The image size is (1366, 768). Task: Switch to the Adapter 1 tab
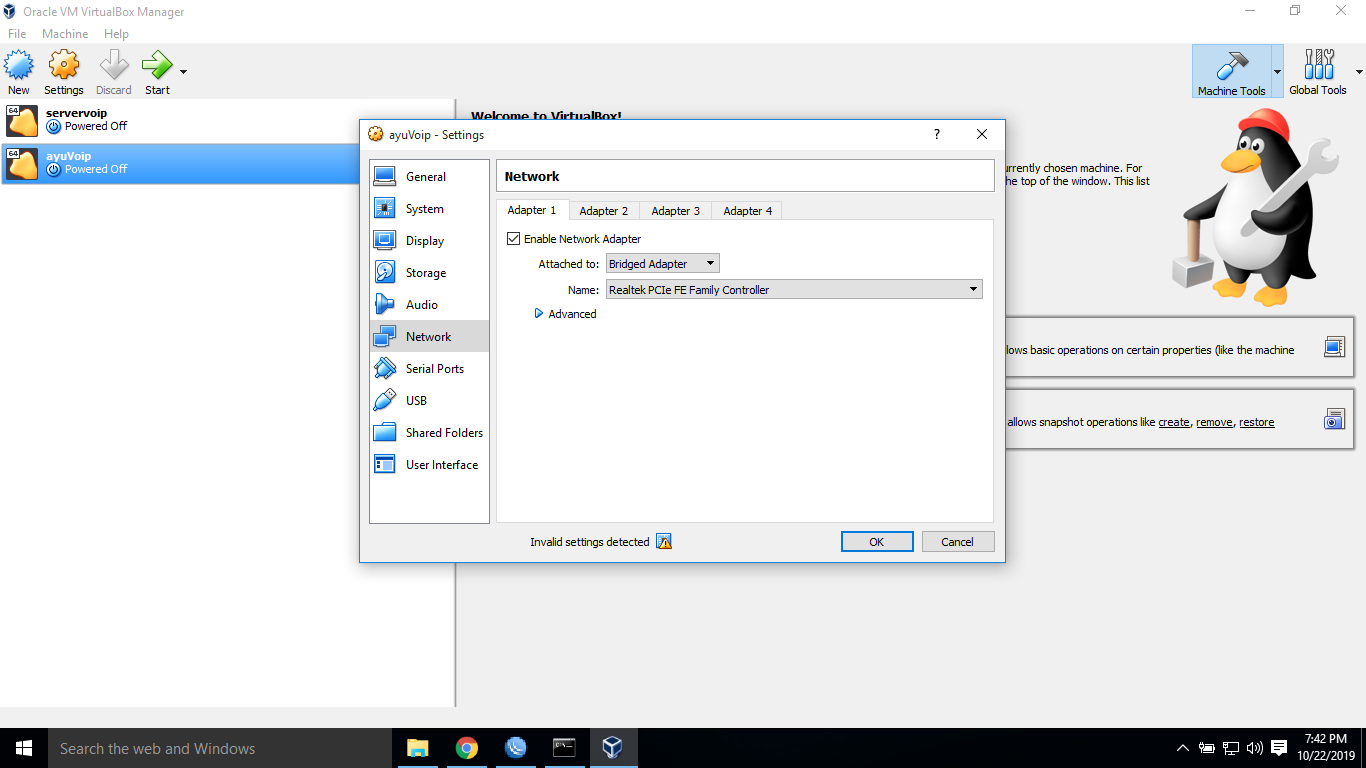(x=532, y=210)
